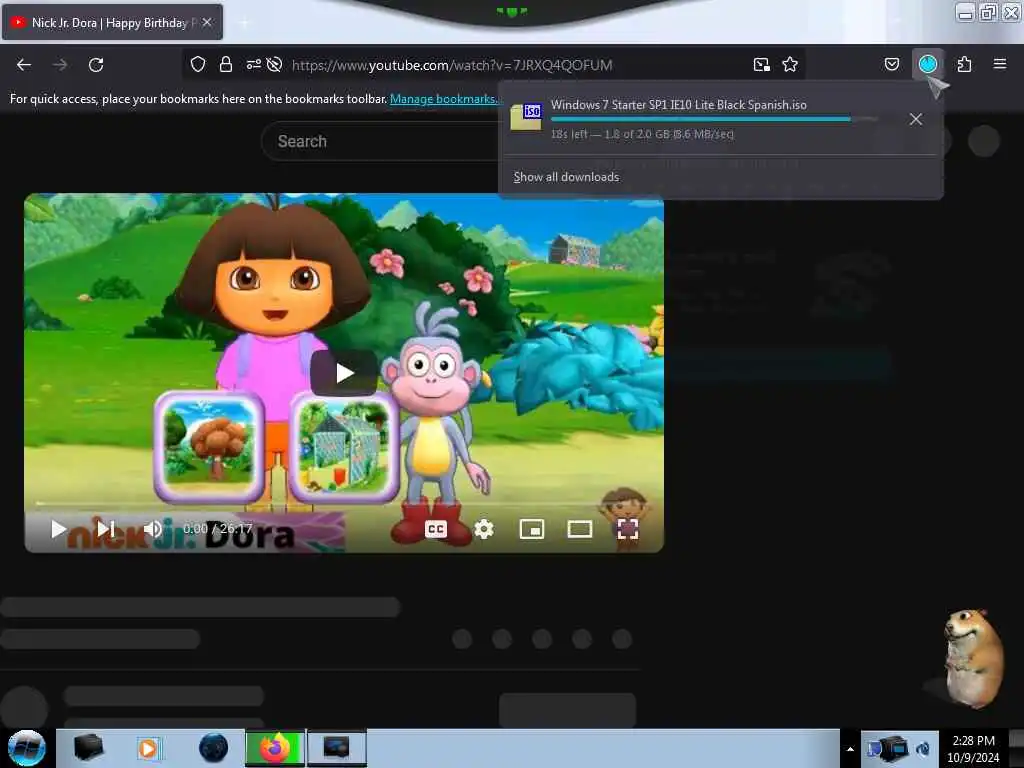Open the monitor window taskbar icon

336,748
